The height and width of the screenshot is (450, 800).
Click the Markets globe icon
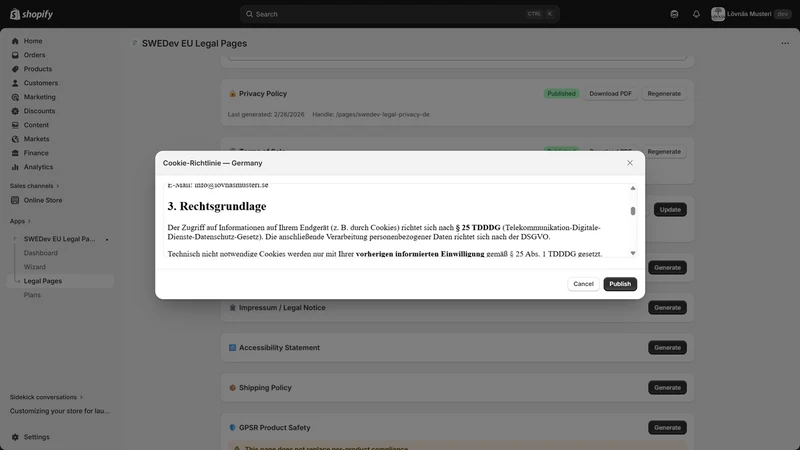[x=15, y=139]
